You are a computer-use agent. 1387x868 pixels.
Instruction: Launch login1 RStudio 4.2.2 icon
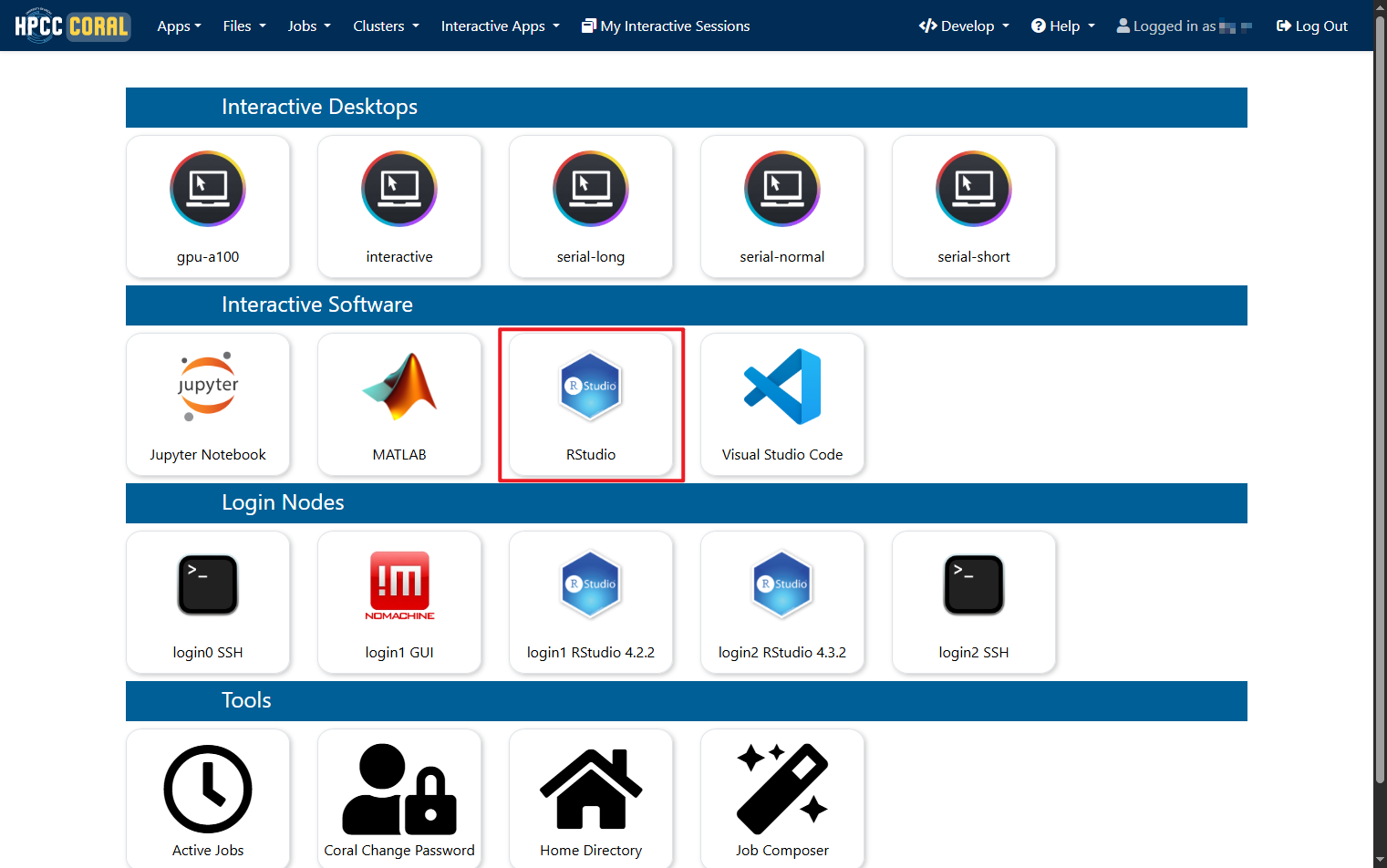(x=591, y=584)
